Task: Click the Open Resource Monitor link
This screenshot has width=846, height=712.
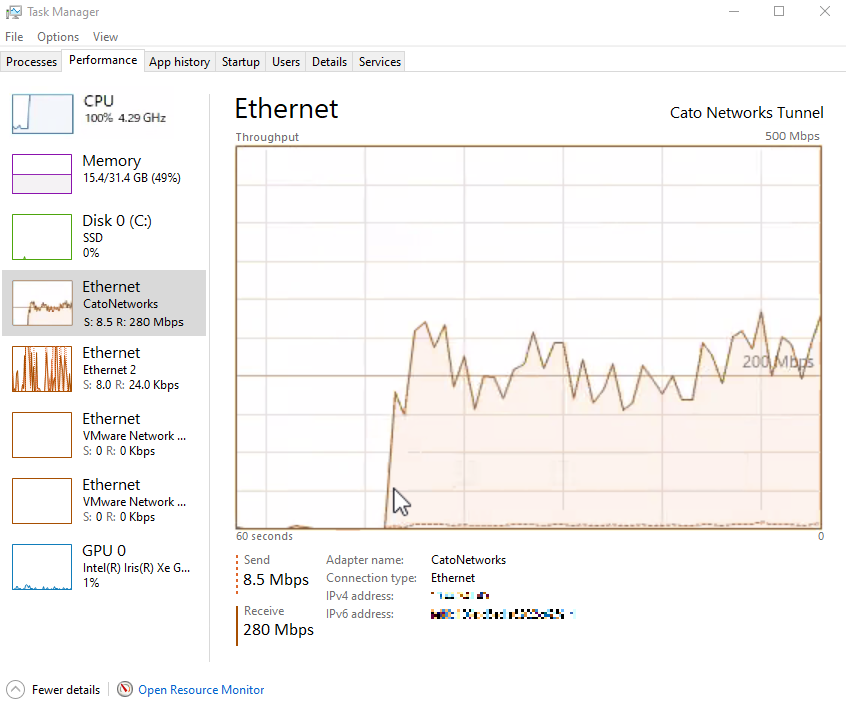Action: 201,690
